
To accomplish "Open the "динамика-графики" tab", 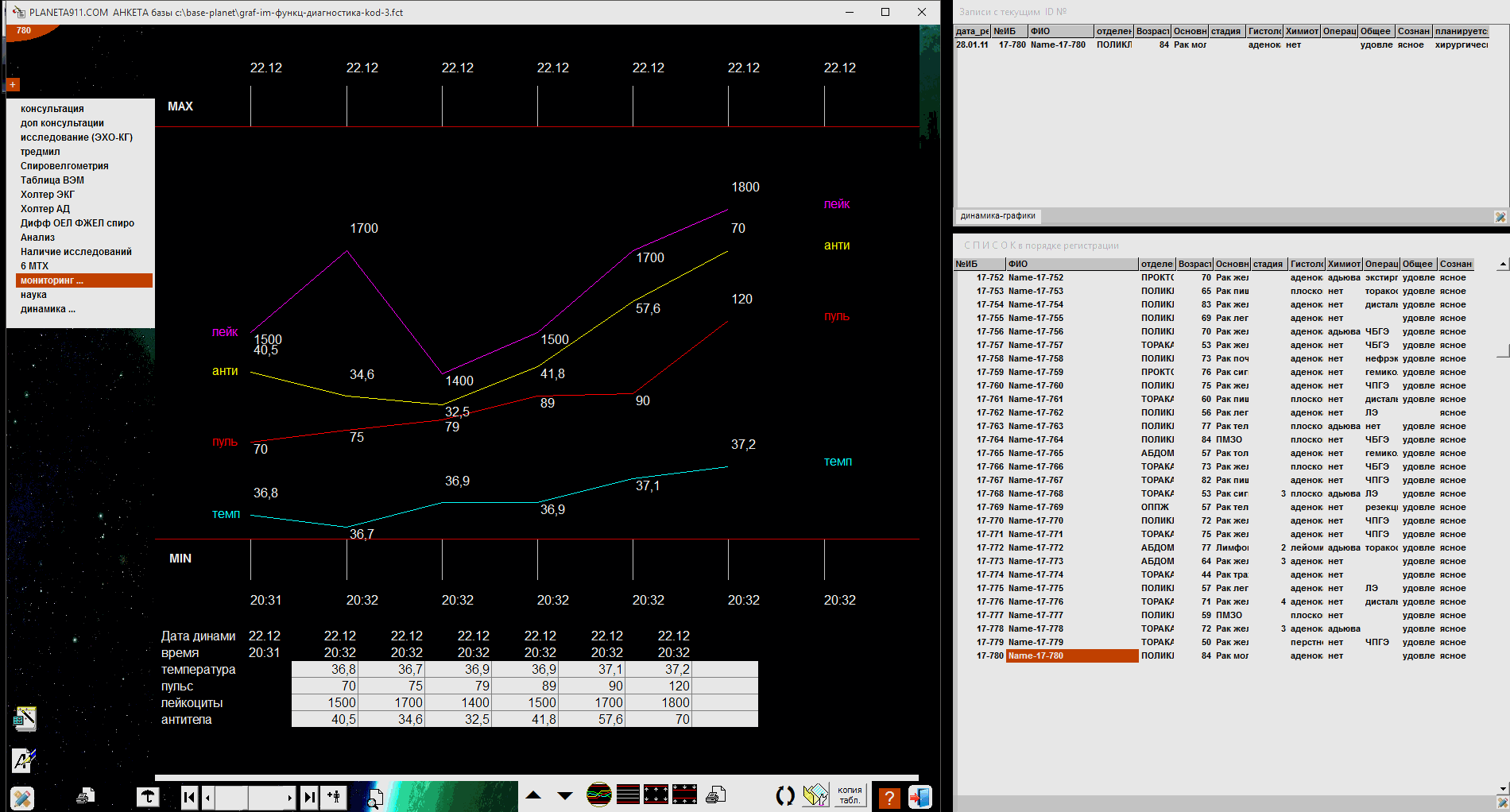I will (997, 216).
